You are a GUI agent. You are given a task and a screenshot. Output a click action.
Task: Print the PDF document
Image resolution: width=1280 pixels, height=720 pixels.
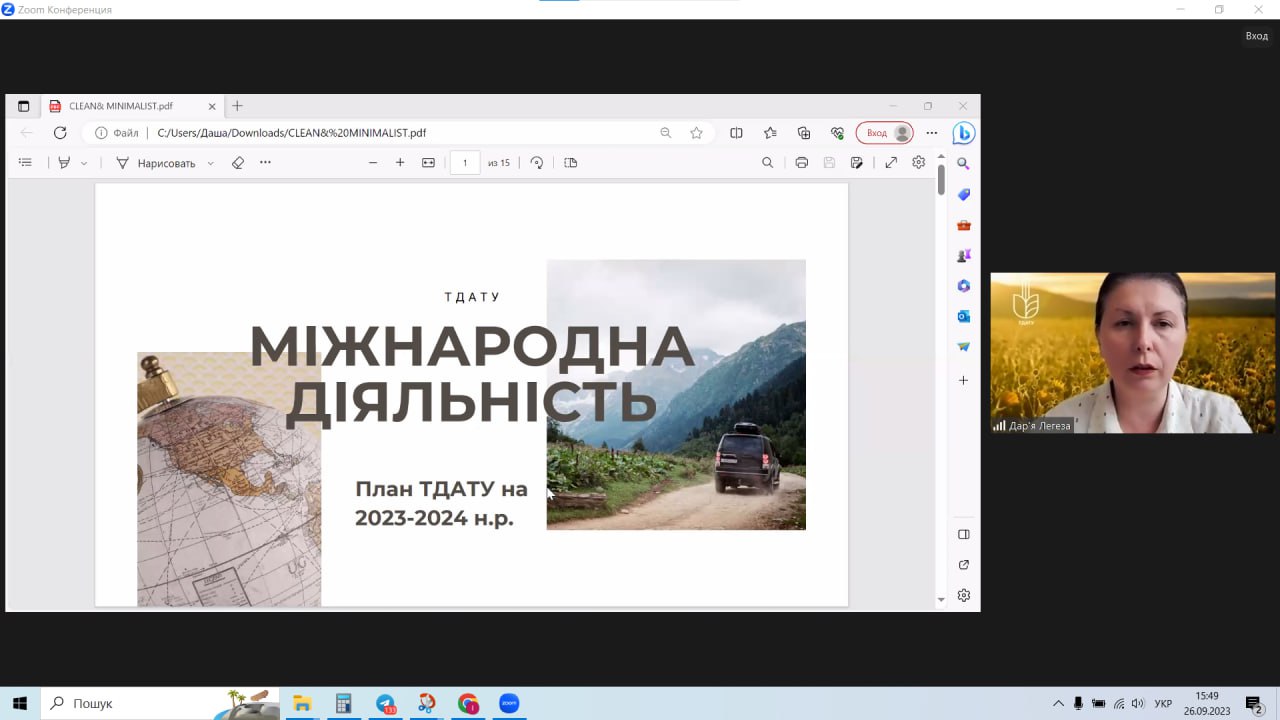[801, 163]
